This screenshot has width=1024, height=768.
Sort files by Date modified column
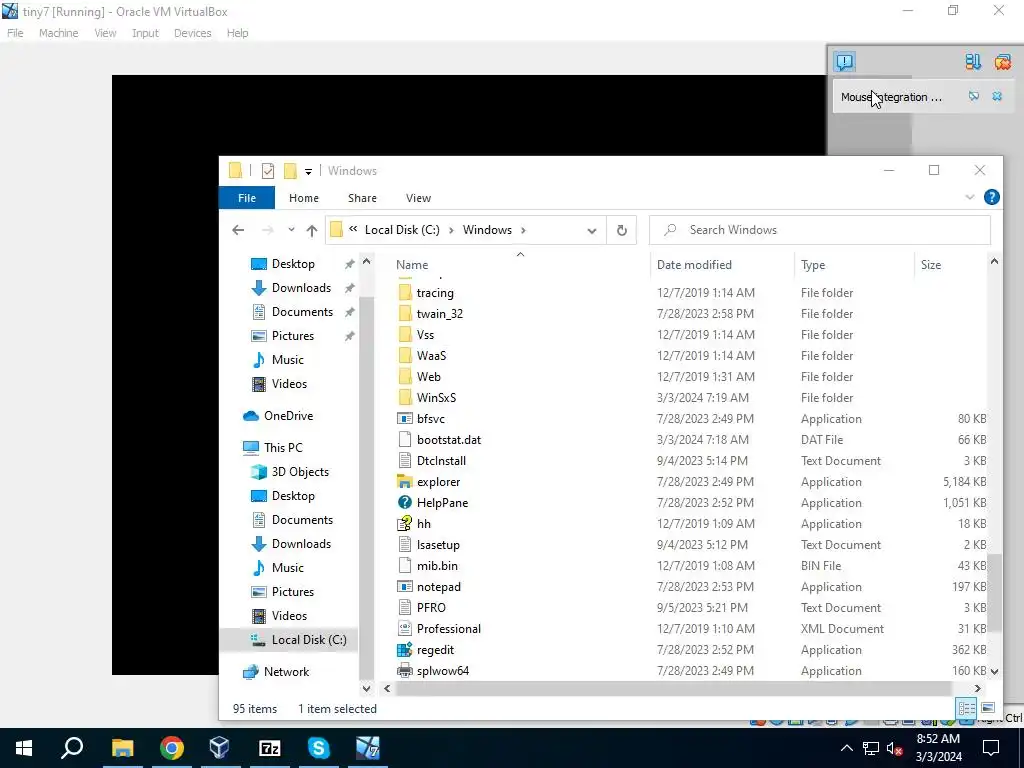click(694, 264)
